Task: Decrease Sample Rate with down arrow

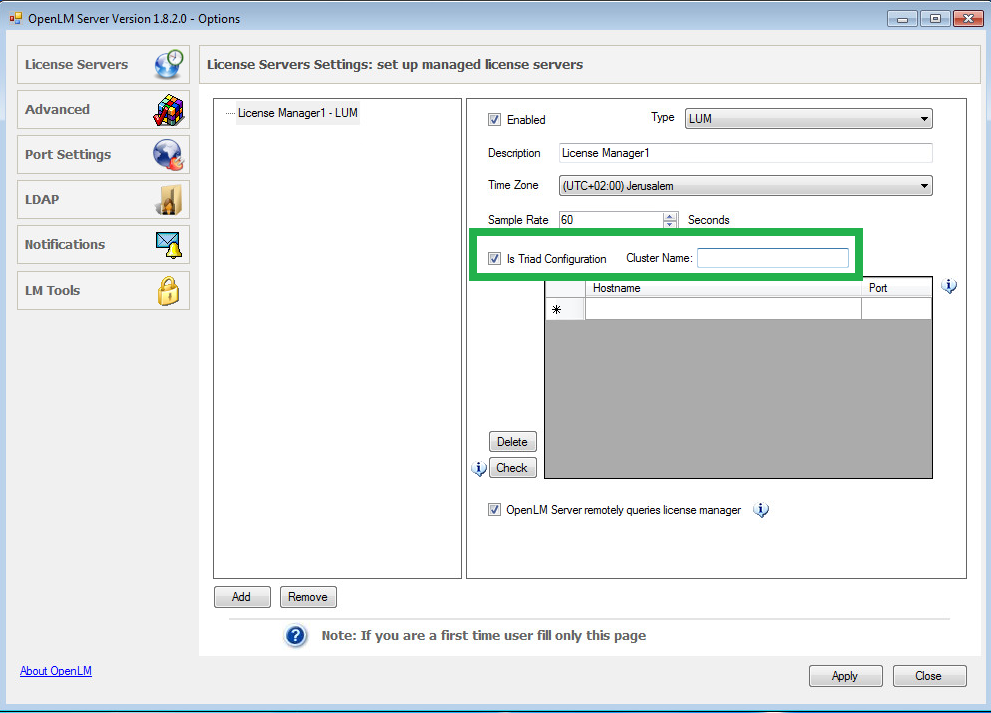Action: point(670,224)
